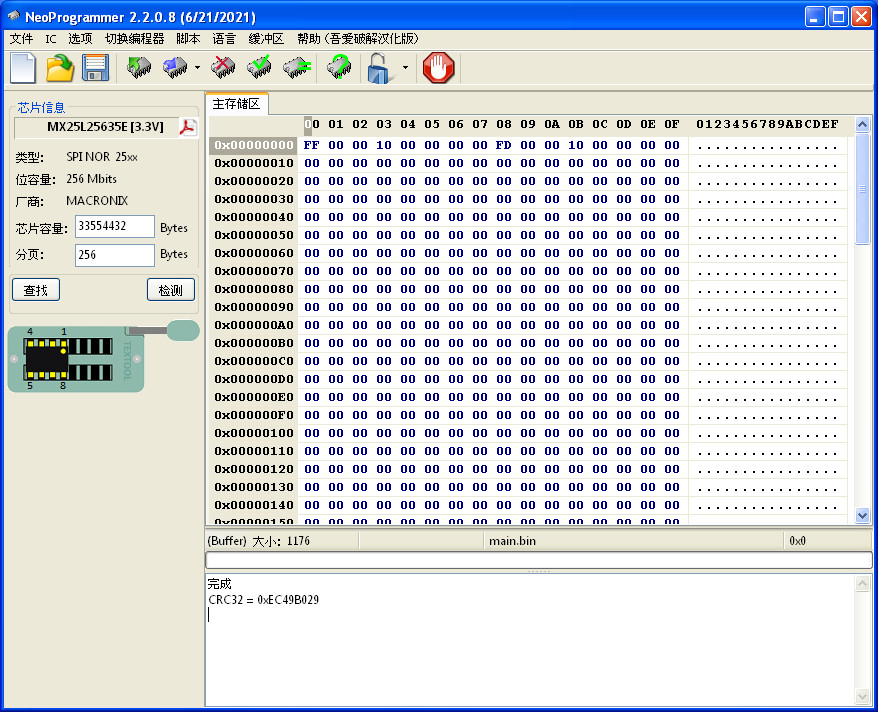Open the 语言 menu
Viewport: 878px width, 712px height.
pos(224,39)
